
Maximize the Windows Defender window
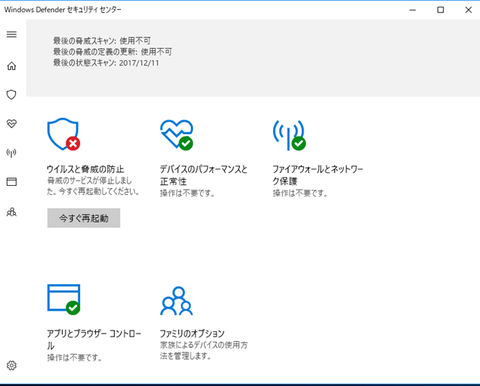click(x=440, y=10)
